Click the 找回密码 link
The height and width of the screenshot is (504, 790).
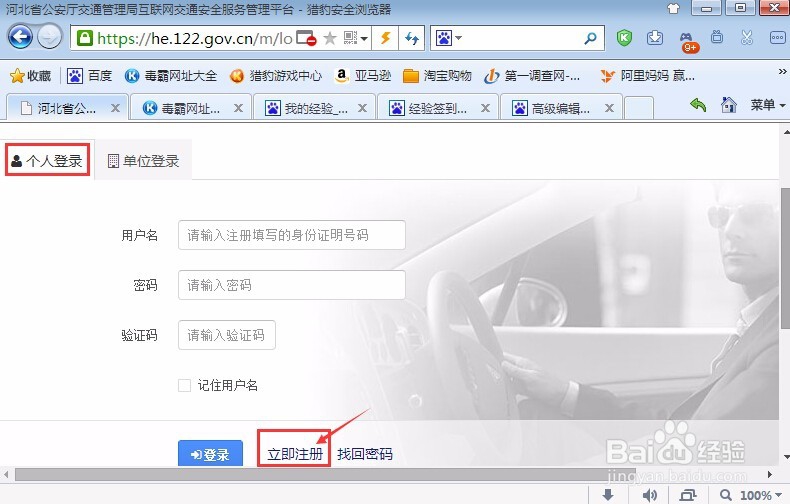pos(365,454)
